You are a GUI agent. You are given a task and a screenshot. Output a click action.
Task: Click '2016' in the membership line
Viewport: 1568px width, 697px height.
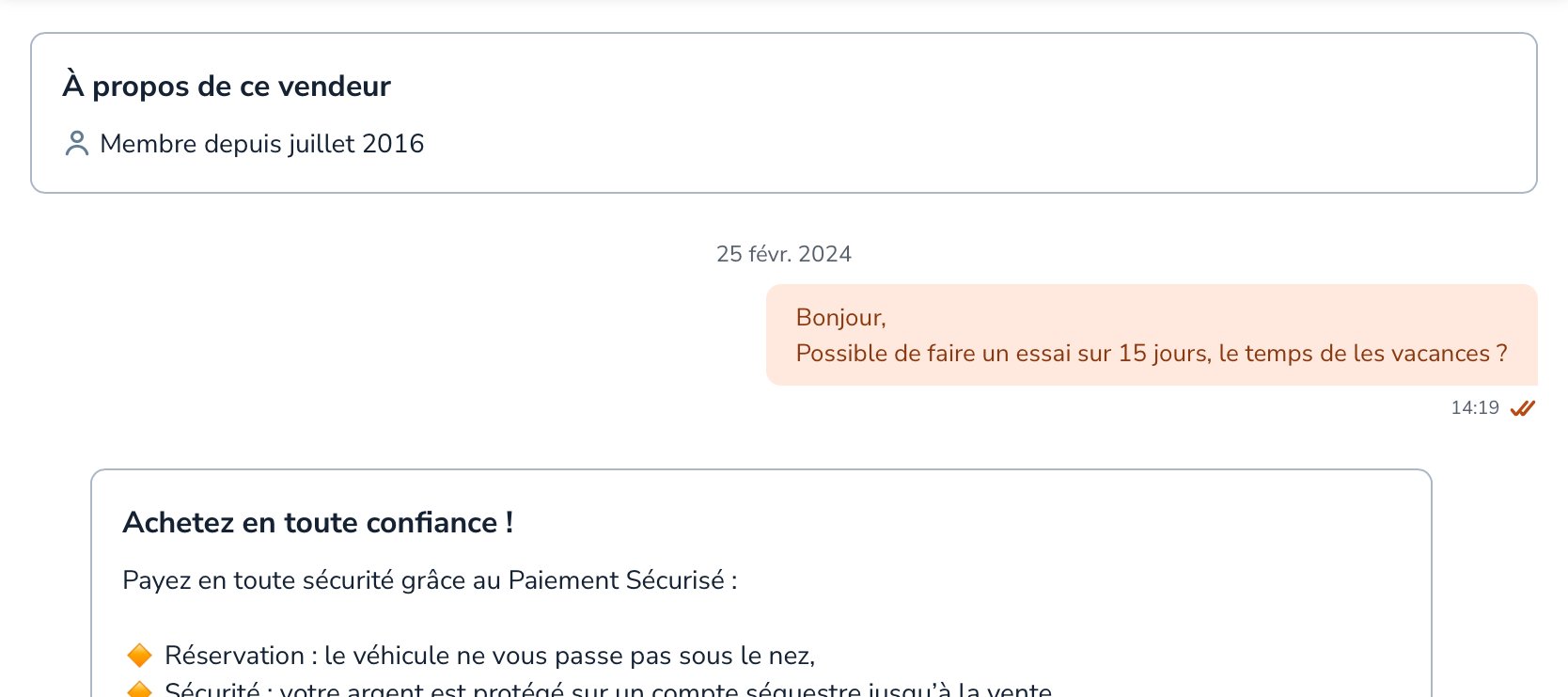pyautogui.click(x=393, y=144)
